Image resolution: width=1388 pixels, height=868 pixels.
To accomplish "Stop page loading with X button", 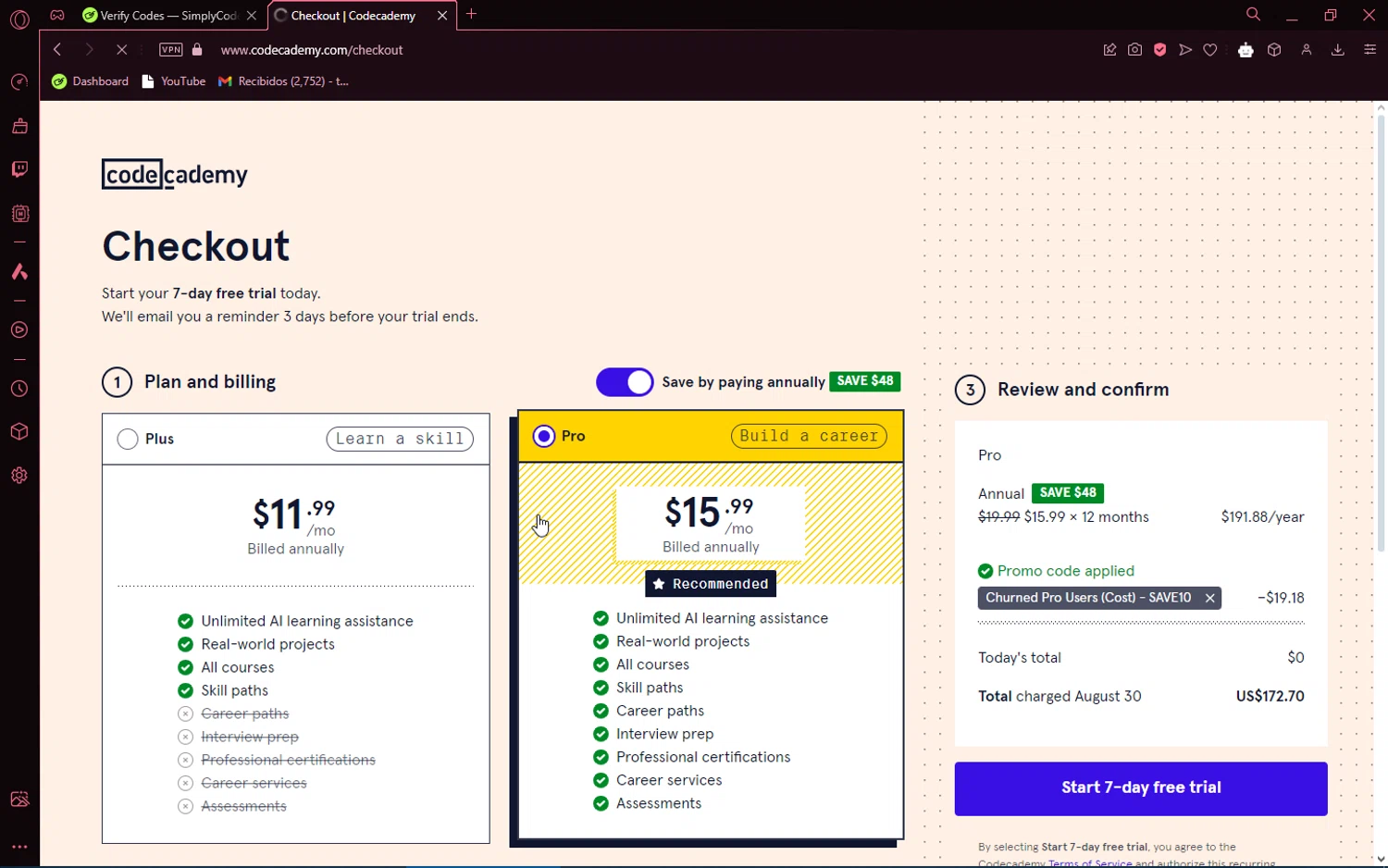I will pyautogui.click(x=121, y=50).
